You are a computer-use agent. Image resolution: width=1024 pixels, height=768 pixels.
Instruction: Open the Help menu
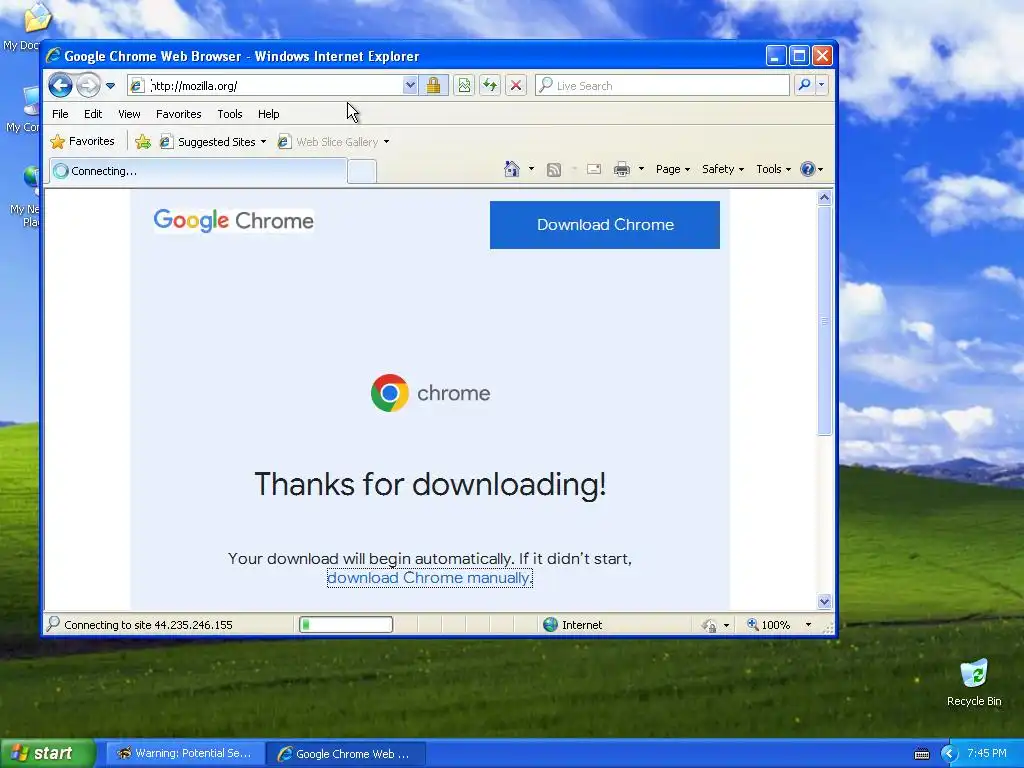point(268,114)
